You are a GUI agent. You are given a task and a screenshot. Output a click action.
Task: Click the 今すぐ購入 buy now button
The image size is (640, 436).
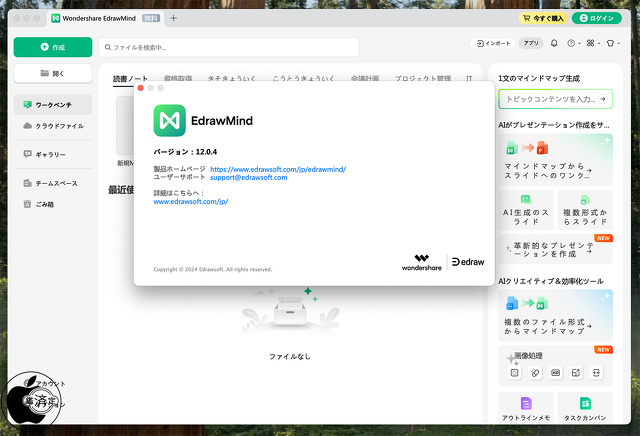click(x=543, y=18)
